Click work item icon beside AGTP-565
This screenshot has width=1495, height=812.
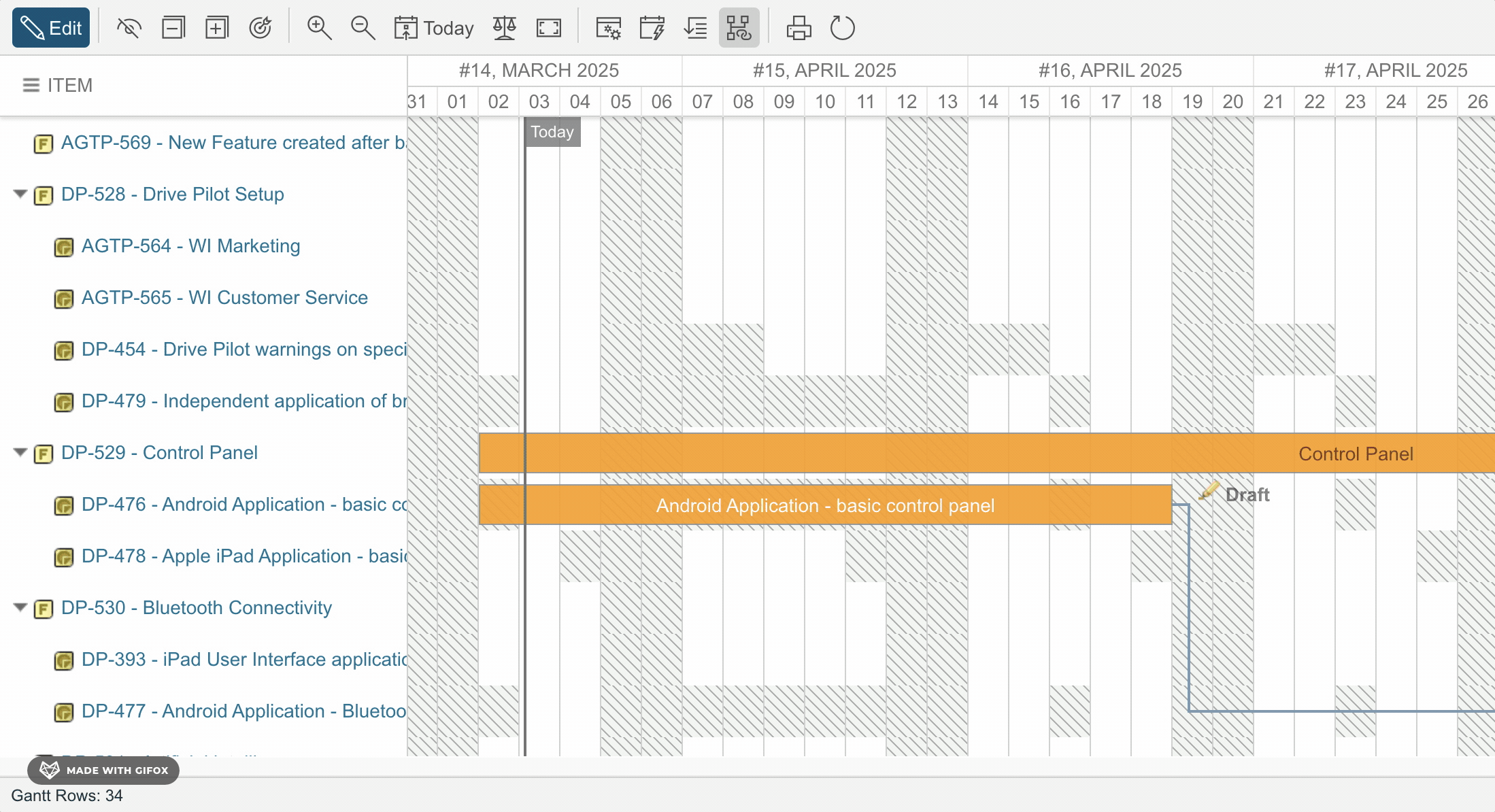click(64, 299)
